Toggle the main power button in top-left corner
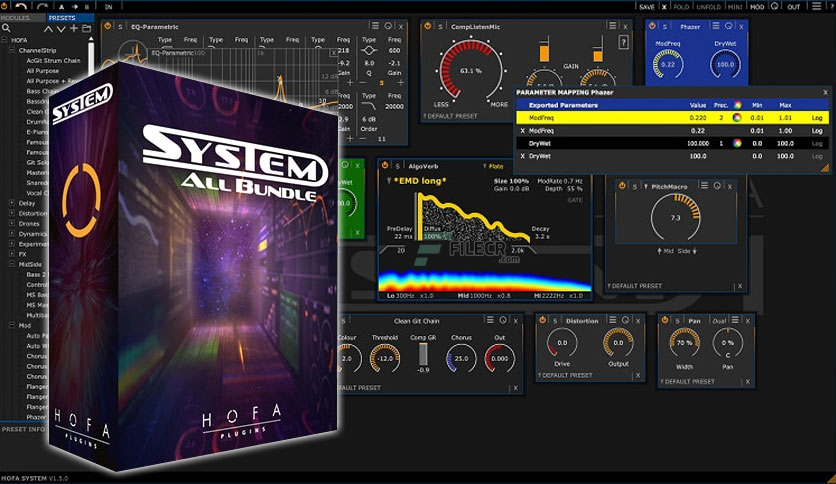Screen dimensions: 836x484 pyautogui.click(x=4, y=6)
